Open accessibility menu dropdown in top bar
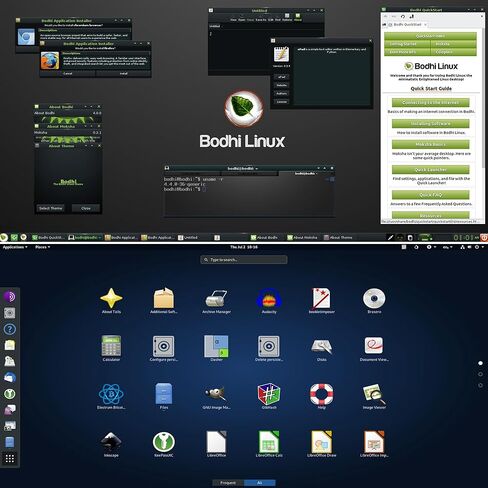 431,247
